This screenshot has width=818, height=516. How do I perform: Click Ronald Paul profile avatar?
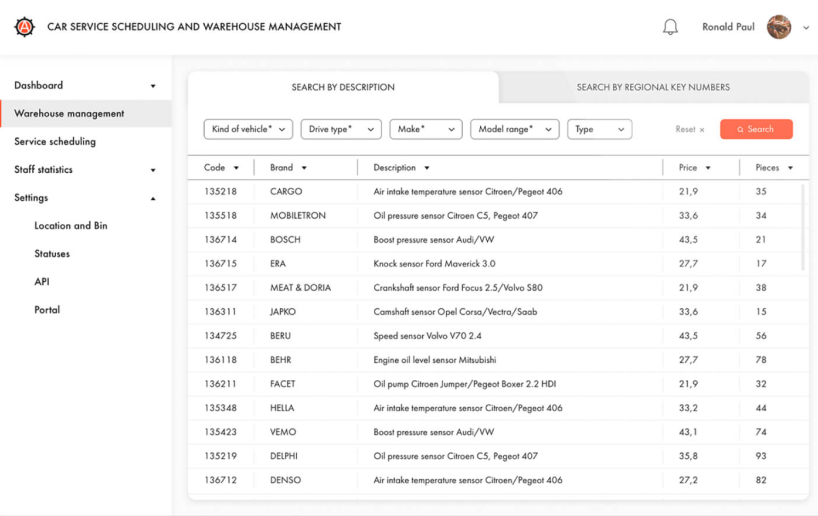(779, 27)
